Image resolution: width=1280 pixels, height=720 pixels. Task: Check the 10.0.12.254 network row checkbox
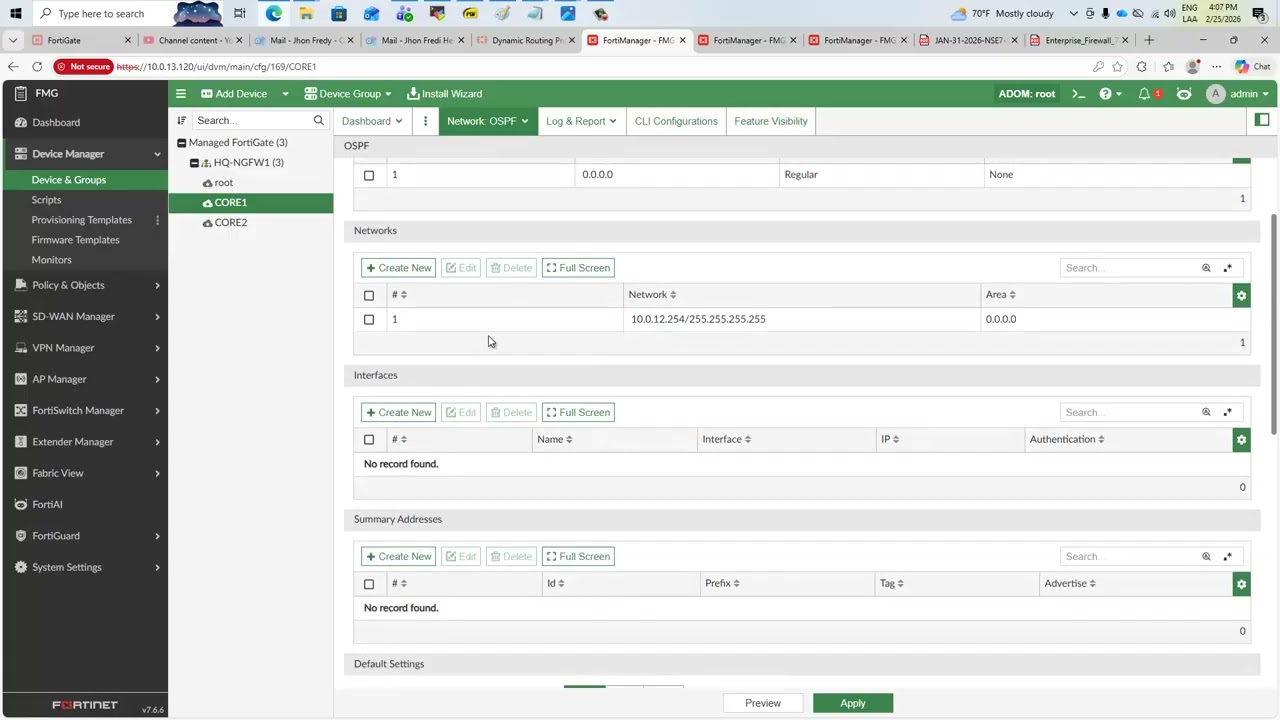click(x=369, y=319)
